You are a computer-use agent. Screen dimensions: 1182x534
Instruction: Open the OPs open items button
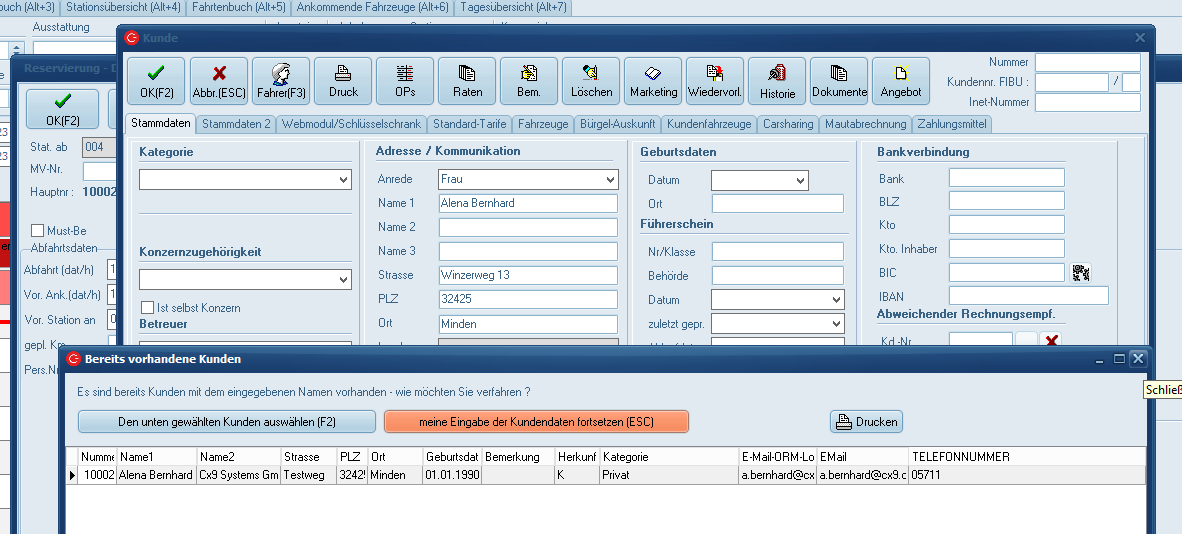(x=405, y=81)
